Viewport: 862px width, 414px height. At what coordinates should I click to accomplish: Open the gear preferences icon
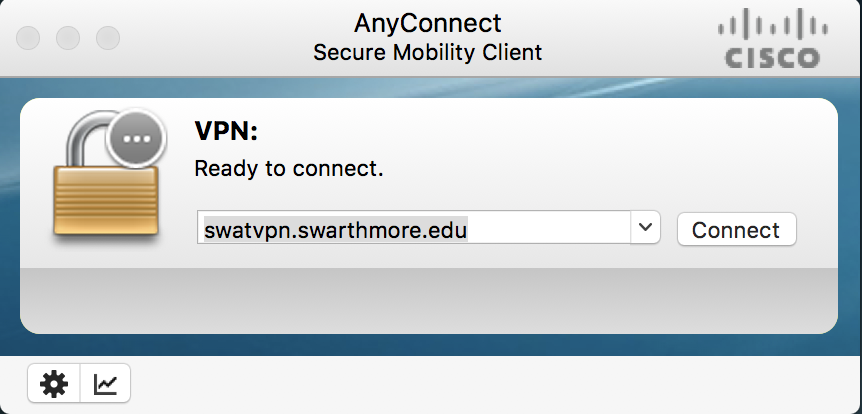coord(54,383)
